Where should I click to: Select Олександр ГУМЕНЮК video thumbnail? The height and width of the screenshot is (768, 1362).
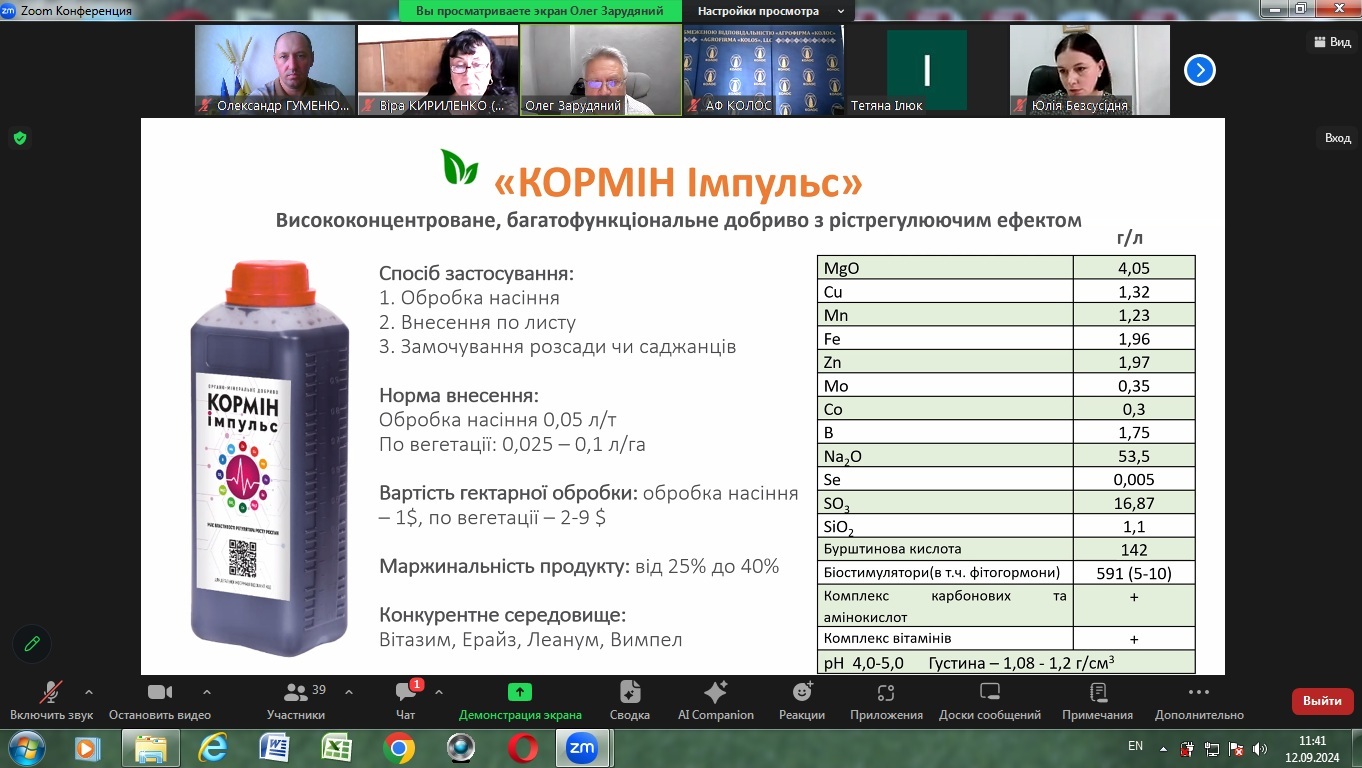tap(275, 70)
